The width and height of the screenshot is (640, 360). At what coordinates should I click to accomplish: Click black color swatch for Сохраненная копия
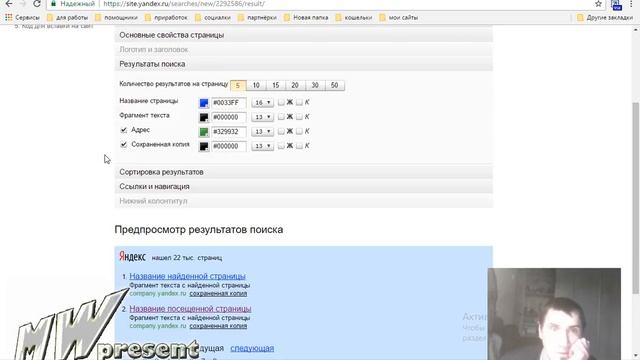(x=204, y=146)
